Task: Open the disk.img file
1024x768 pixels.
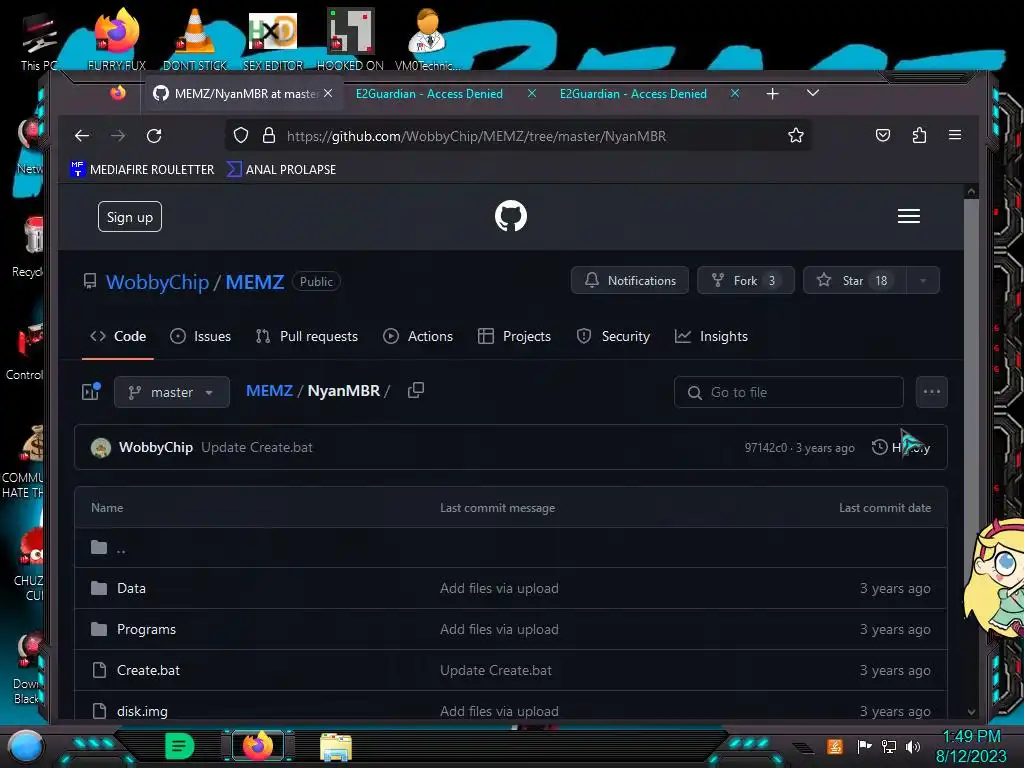Action: tap(142, 711)
